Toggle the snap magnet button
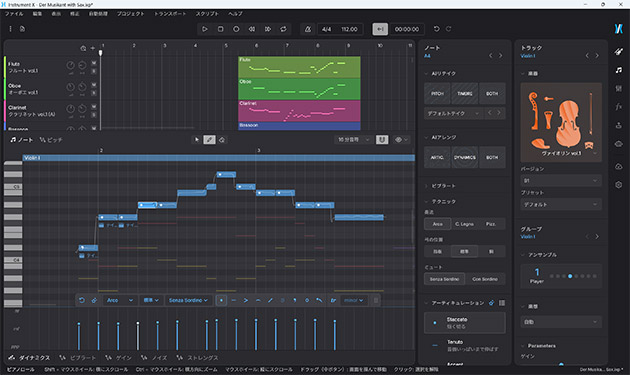The image size is (630, 375). pos(382,139)
